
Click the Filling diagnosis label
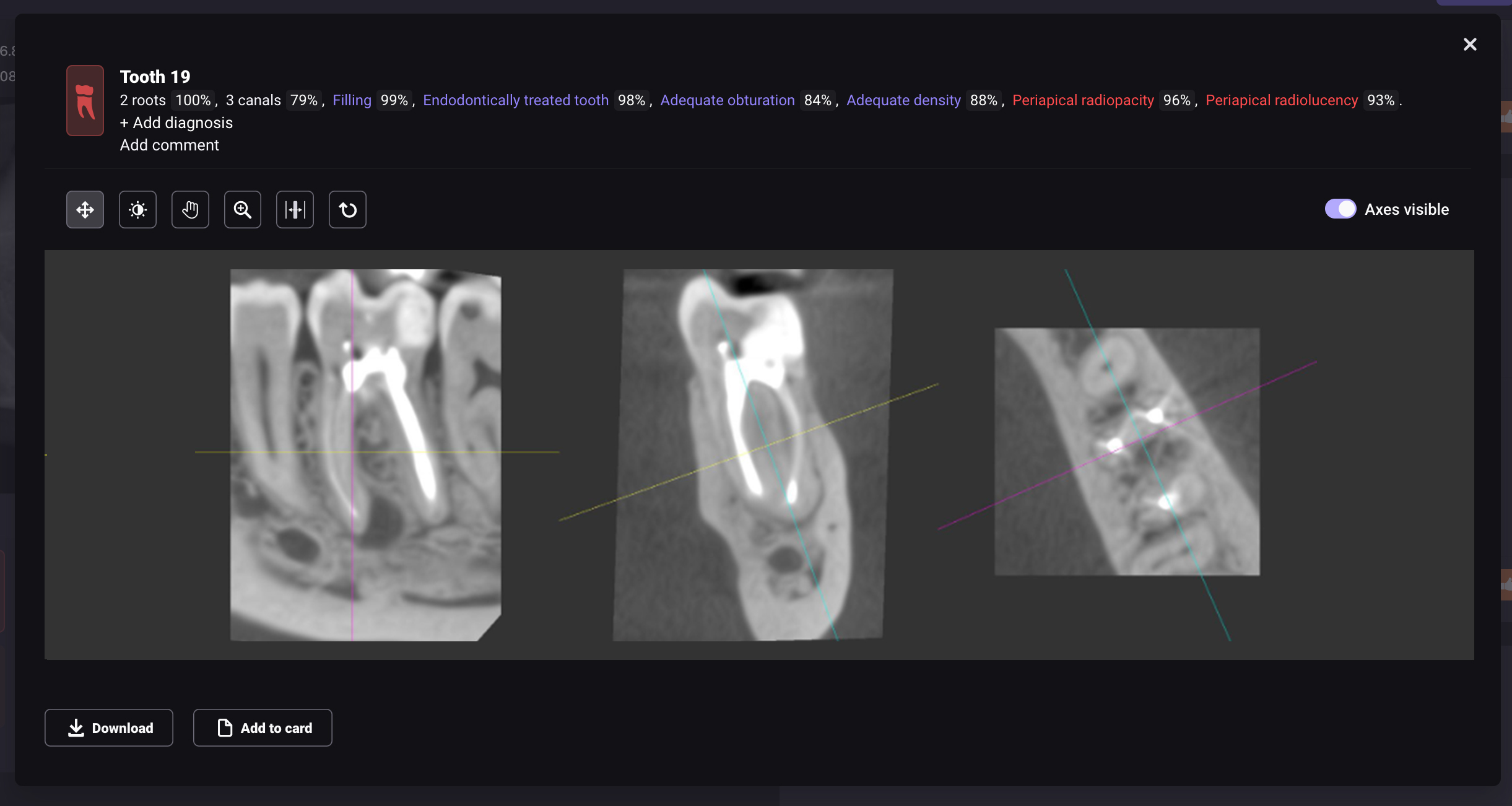[x=352, y=100]
